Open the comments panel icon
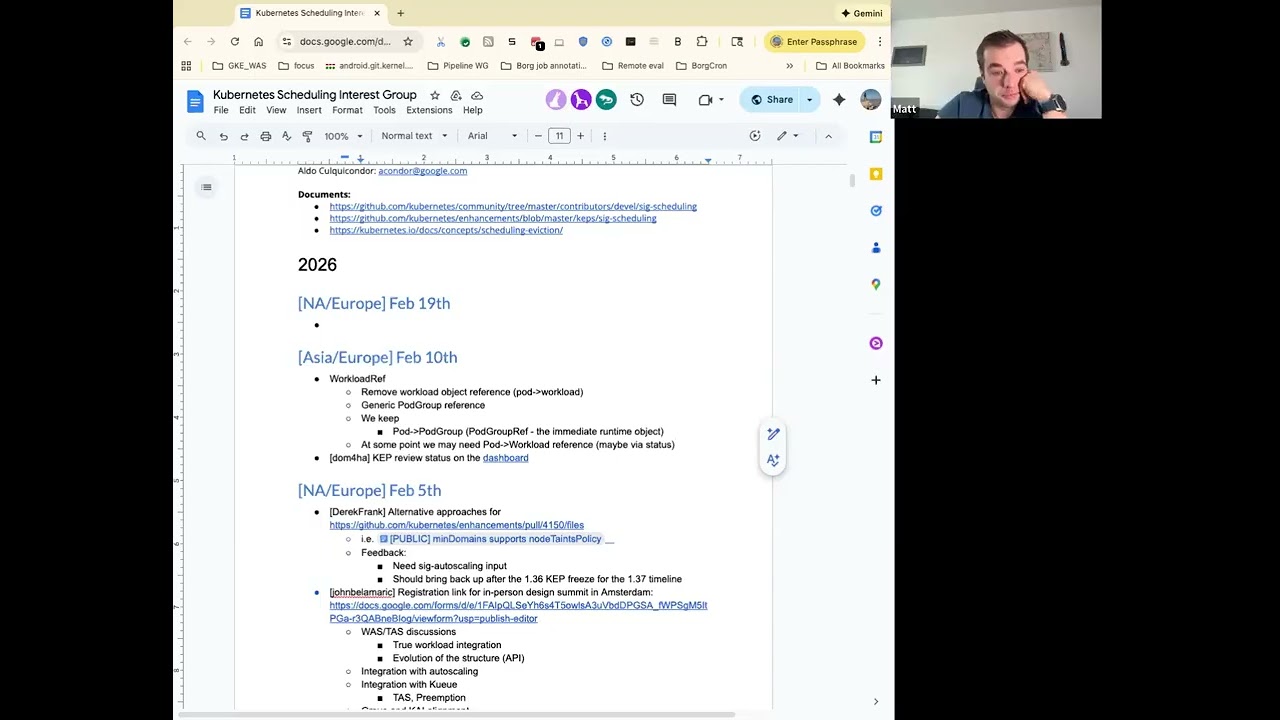 point(669,100)
